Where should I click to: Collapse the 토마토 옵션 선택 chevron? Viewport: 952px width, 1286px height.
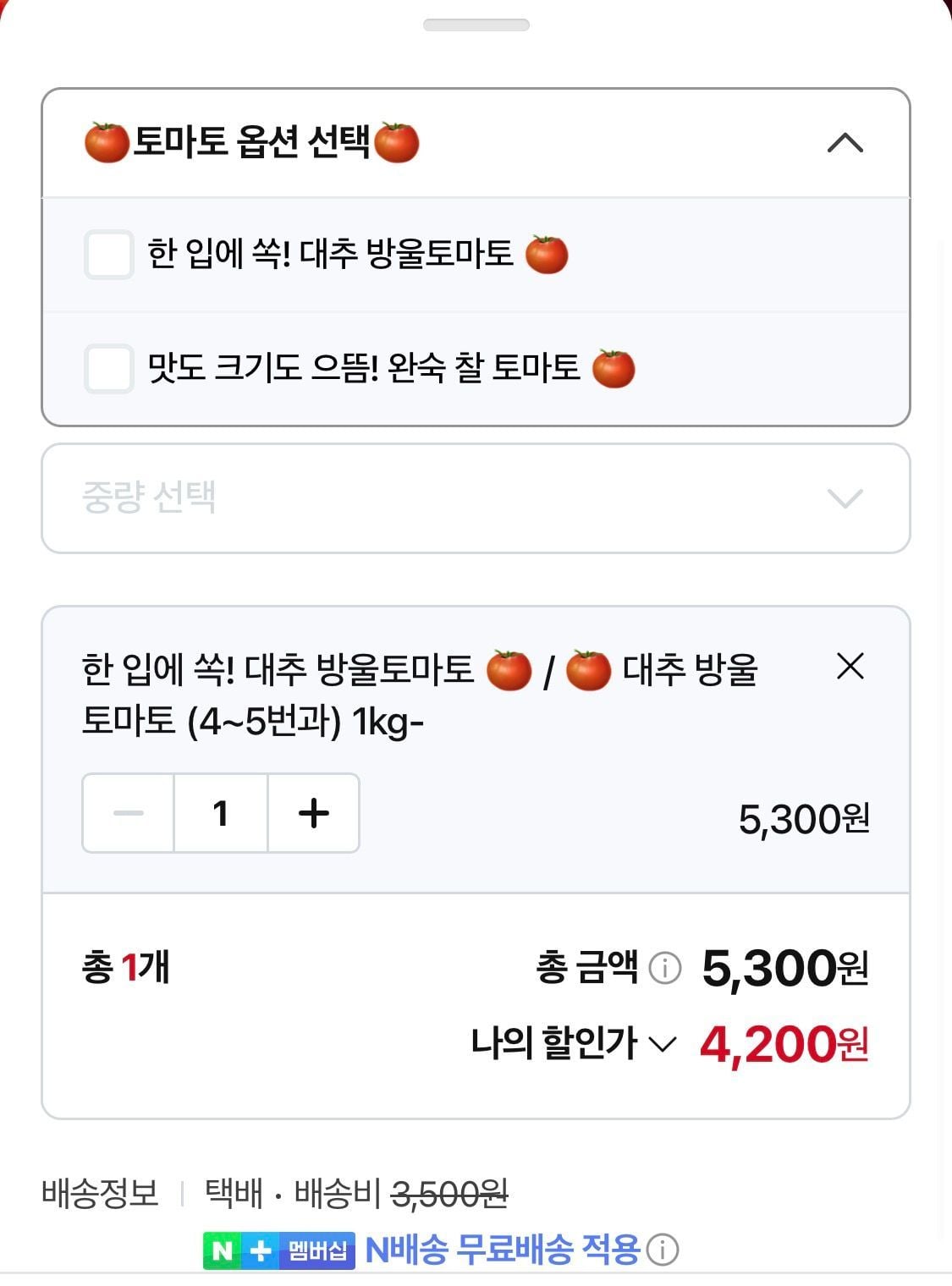click(845, 143)
